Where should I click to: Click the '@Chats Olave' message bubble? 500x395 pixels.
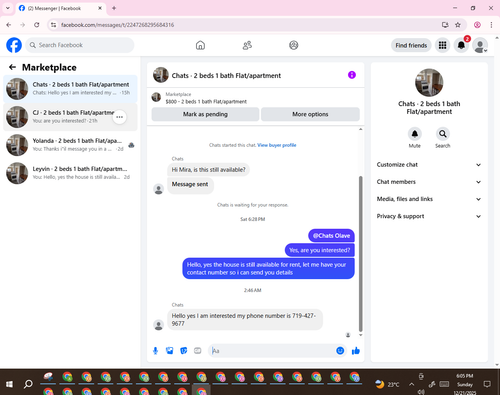click(331, 236)
